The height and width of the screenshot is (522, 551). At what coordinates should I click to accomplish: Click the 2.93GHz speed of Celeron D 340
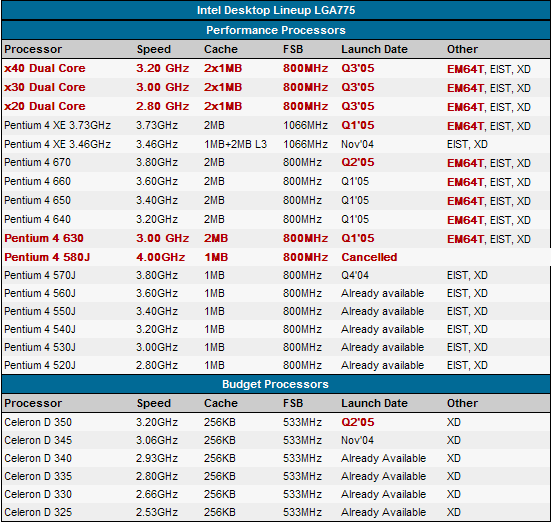coord(157,458)
